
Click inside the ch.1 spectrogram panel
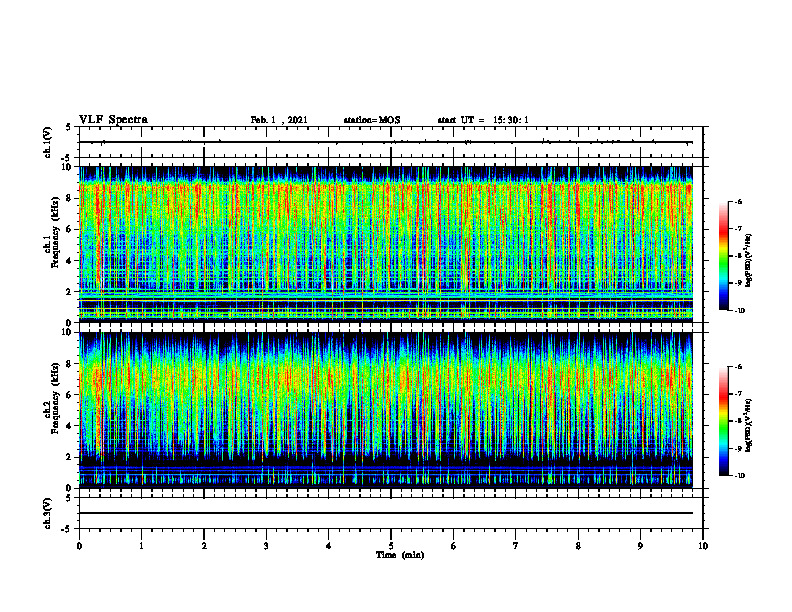(x=386, y=244)
